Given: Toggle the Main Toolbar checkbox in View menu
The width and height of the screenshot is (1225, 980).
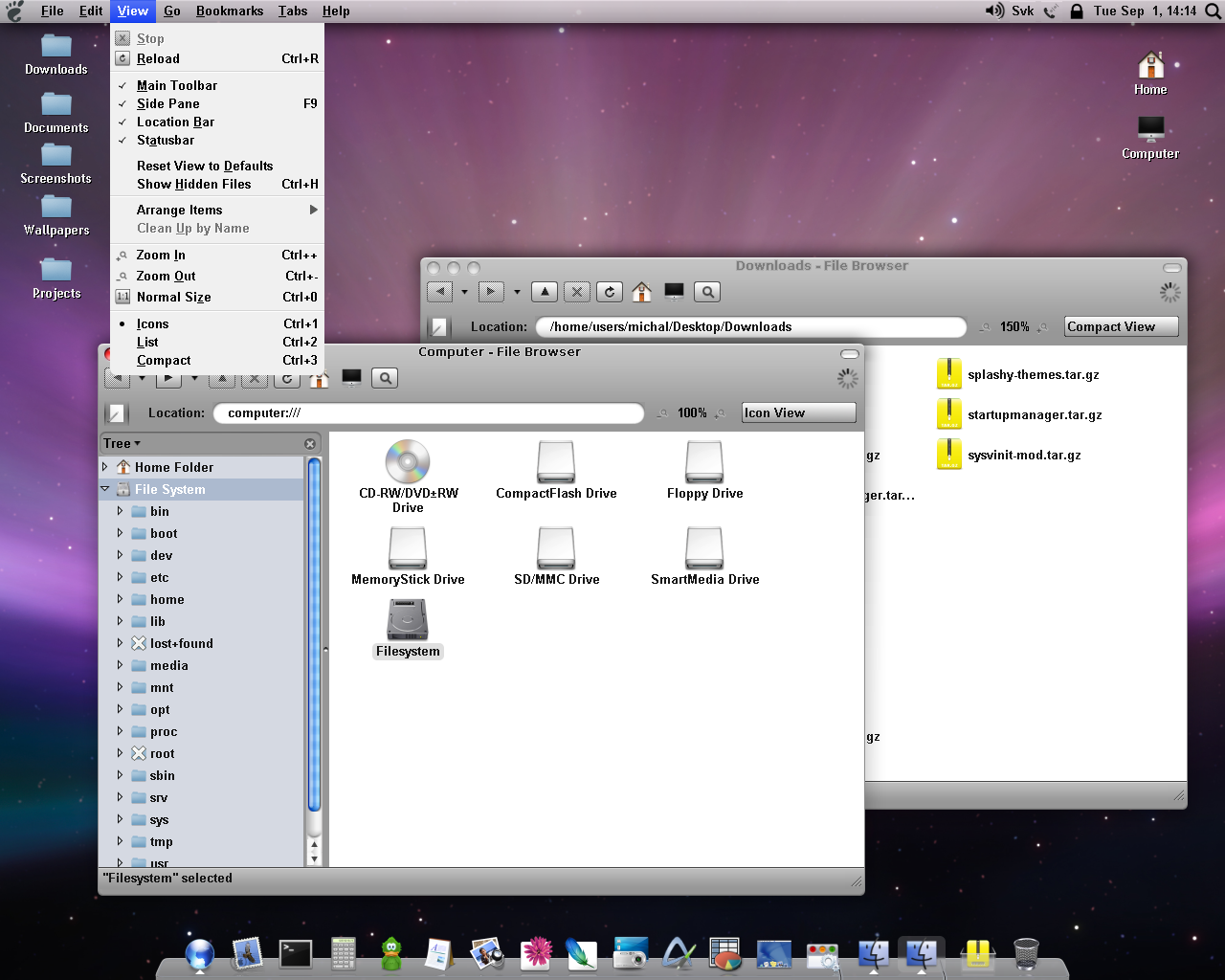Looking at the screenshot, I should point(177,85).
